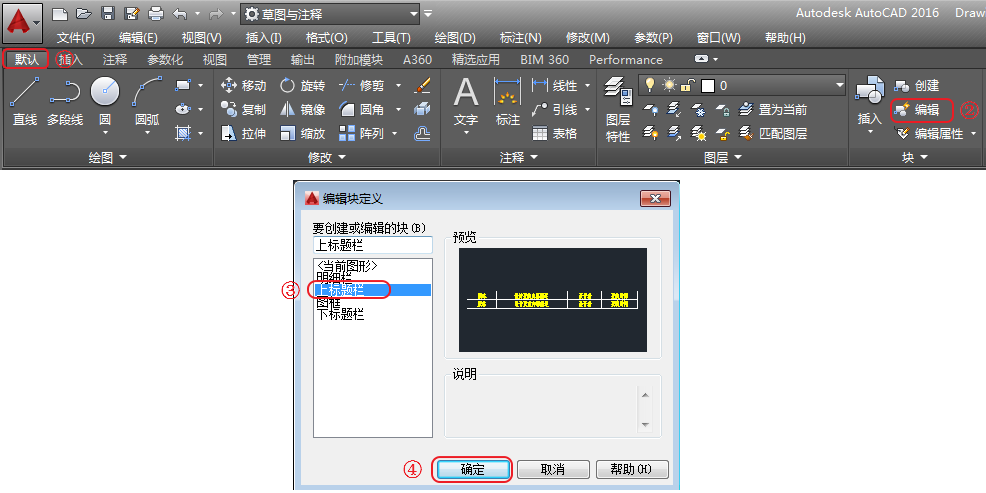
Task: Open the AutoCAD application menu button
Action: click(x=23, y=21)
